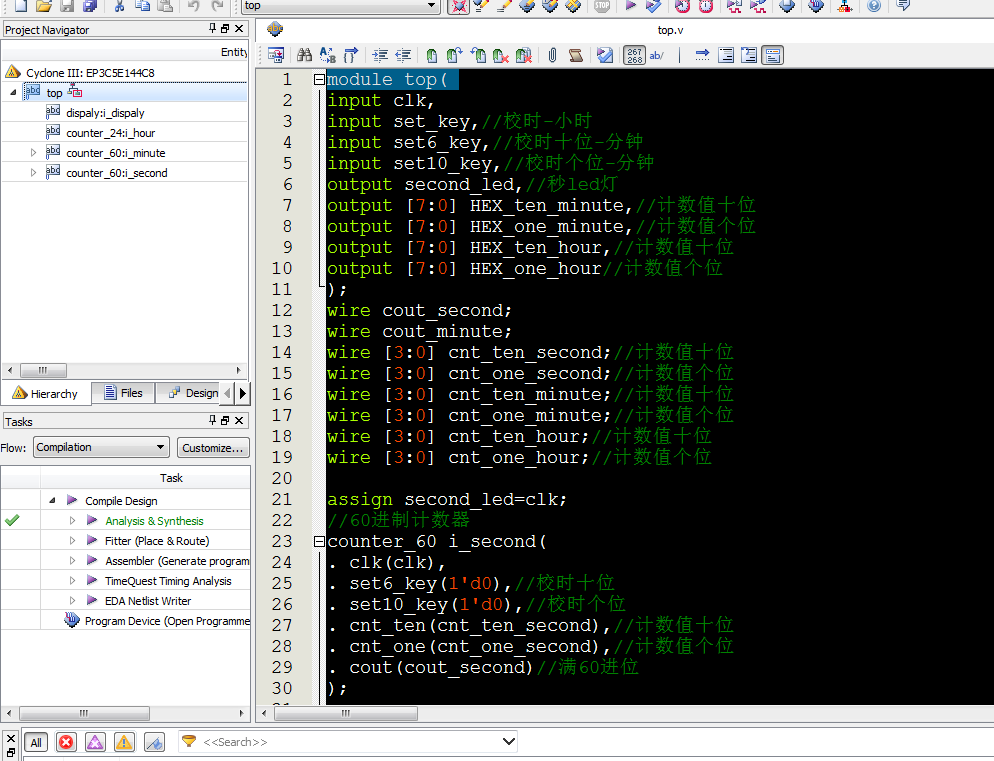Expand EDA Netlist Writer task
Image resolution: width=994 pixels, height=761 pixels.
[72, 601]
